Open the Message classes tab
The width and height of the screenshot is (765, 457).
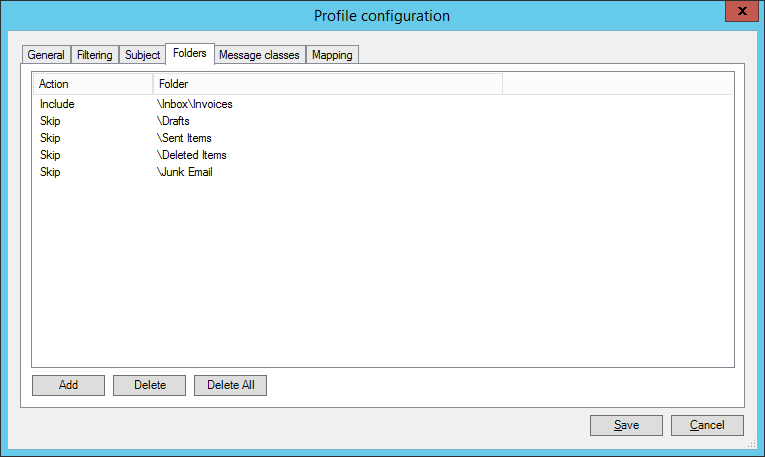click(x=259, y=55)
